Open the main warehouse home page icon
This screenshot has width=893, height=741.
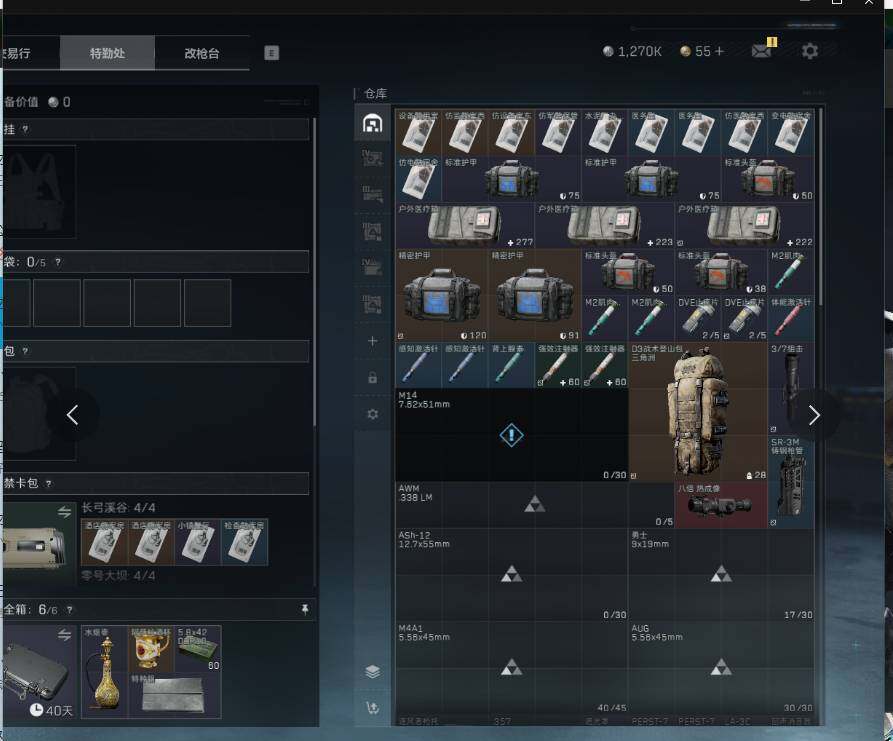pos(372,123)
